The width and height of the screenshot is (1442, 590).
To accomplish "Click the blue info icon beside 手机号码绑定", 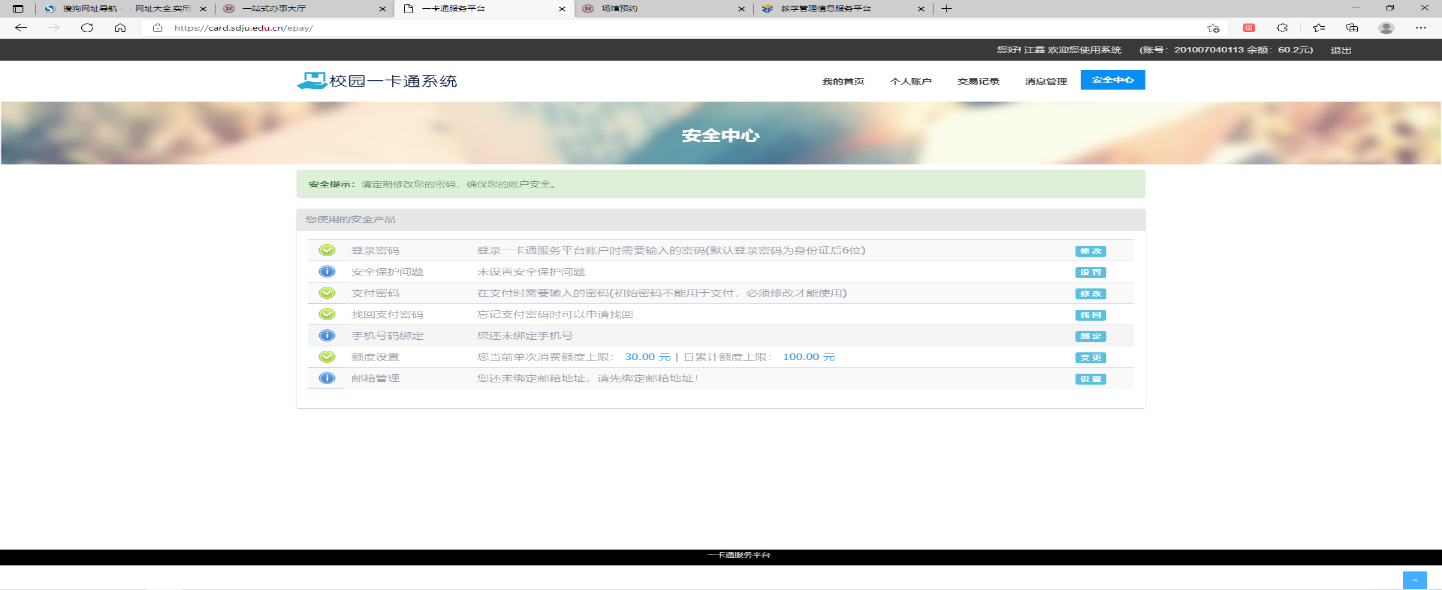I will click(327, 335).
